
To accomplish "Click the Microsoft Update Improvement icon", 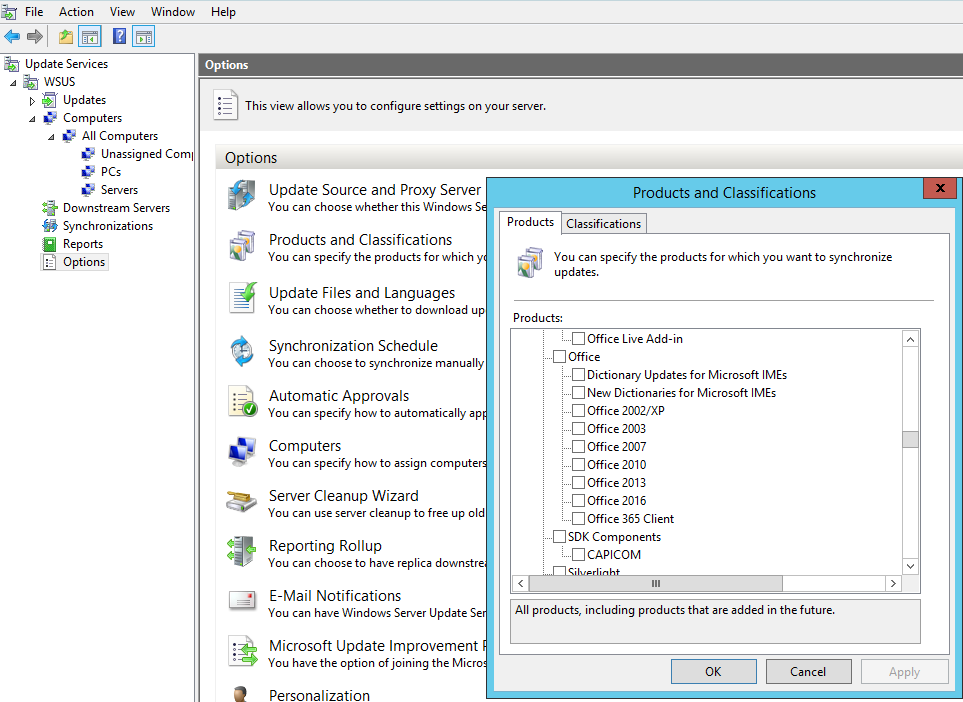I will coord(242,651).
